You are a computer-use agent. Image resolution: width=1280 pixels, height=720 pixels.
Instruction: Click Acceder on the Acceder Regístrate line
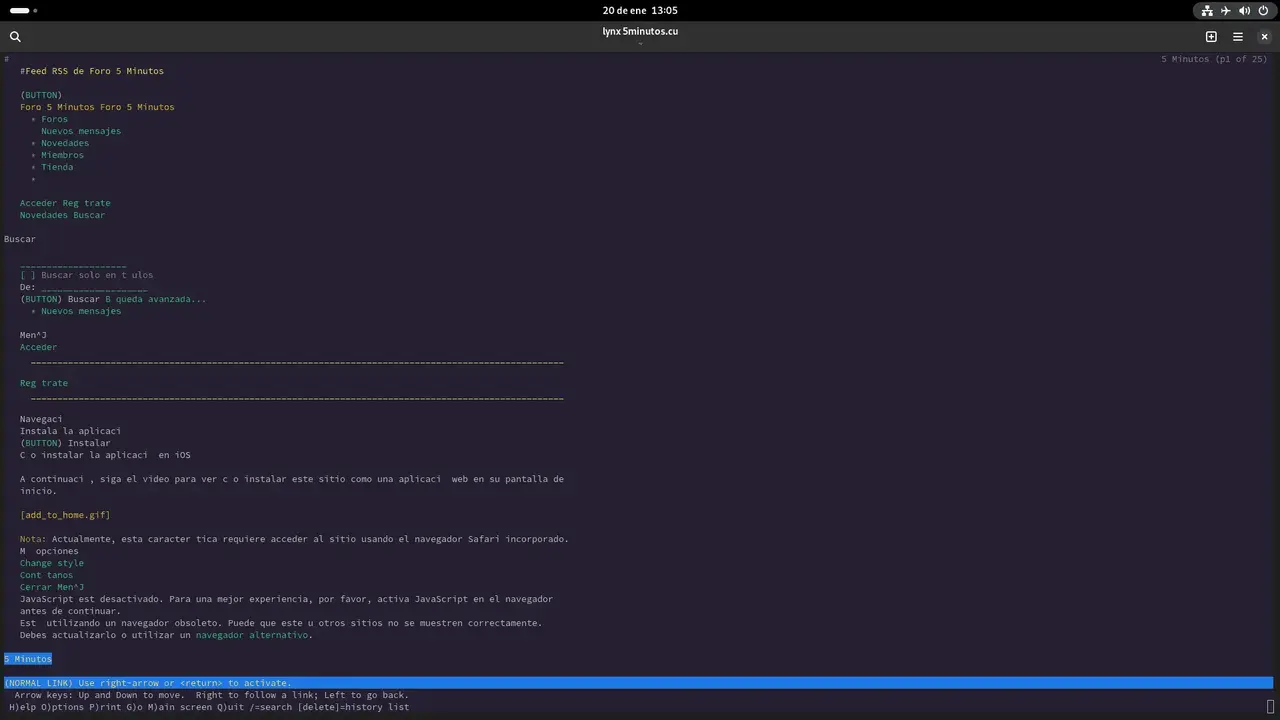[x=38, y=203]
